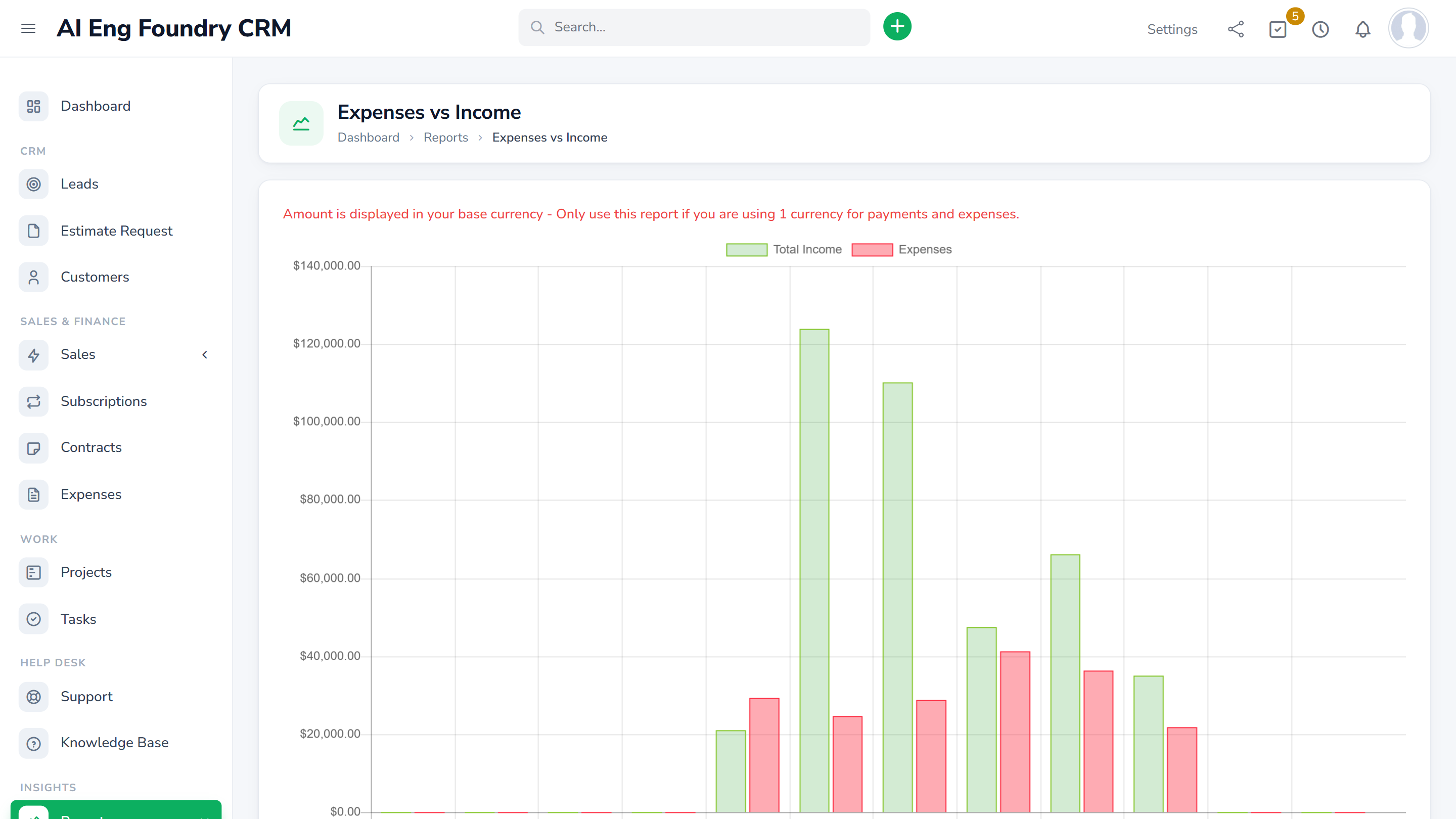The height and width of the screenshot is (819, 1456).
Task: Click the $140,000.00 axis label
Action: 327,265
